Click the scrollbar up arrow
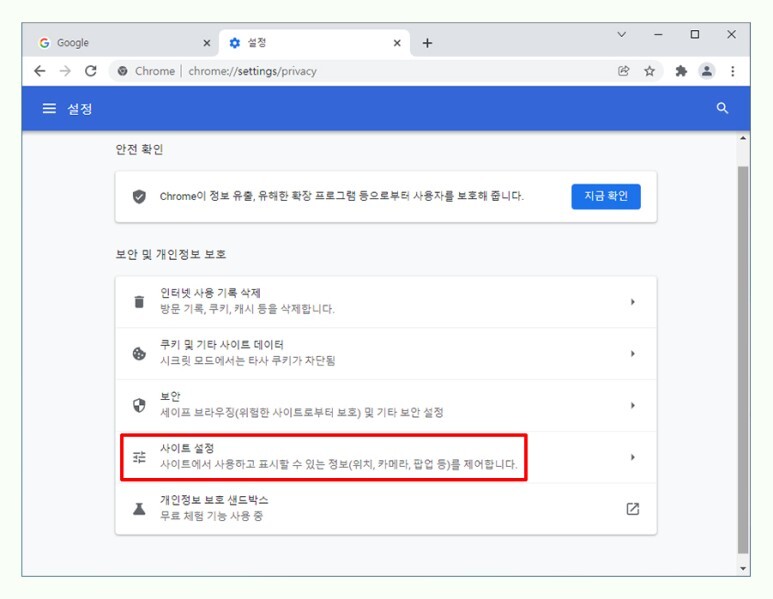The height and width of the screenshot is (599, 773). pos(743,139)
